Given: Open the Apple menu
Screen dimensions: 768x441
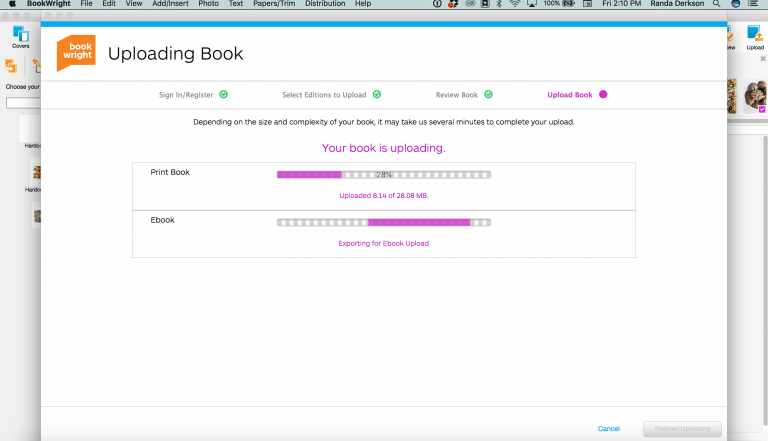Looking at the screenshot, I should [13, 3].
